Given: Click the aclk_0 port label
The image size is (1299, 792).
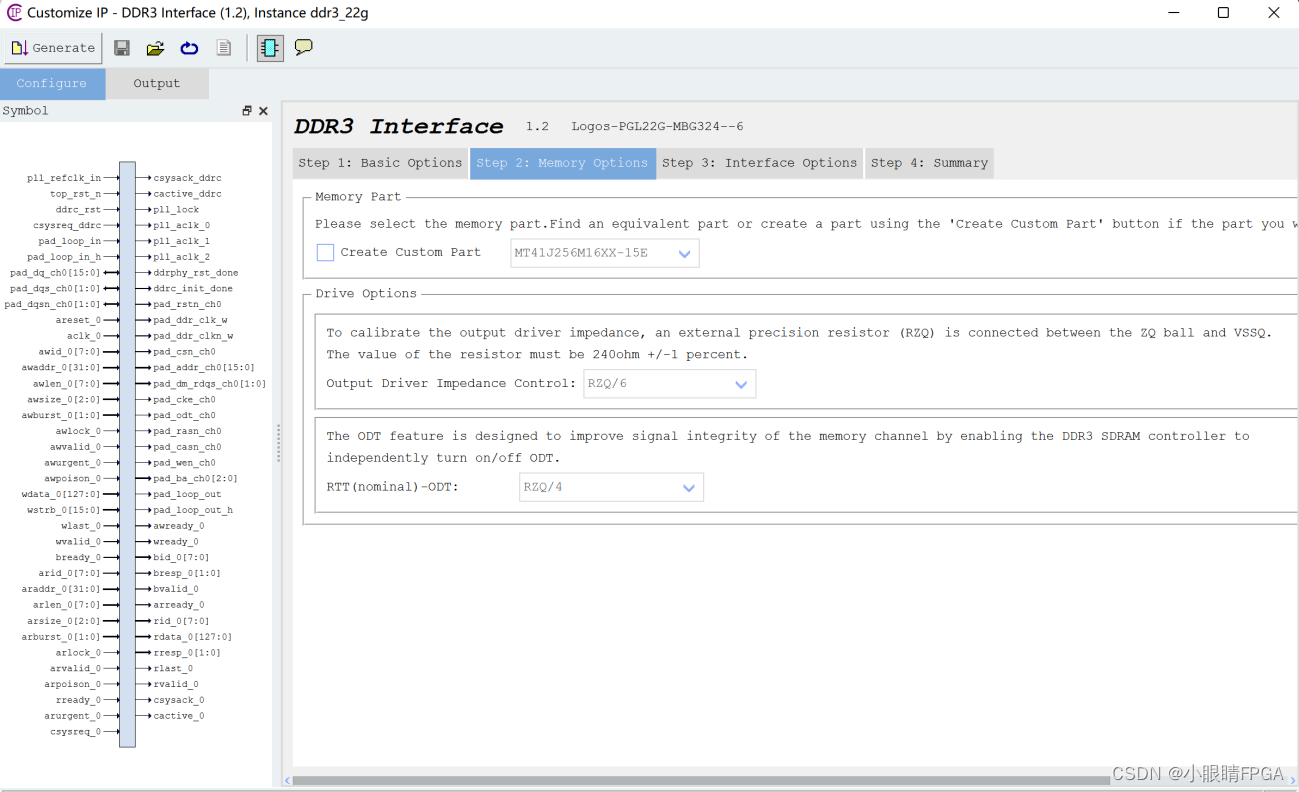Looking at the screenshot, I should tap(85, 336).
